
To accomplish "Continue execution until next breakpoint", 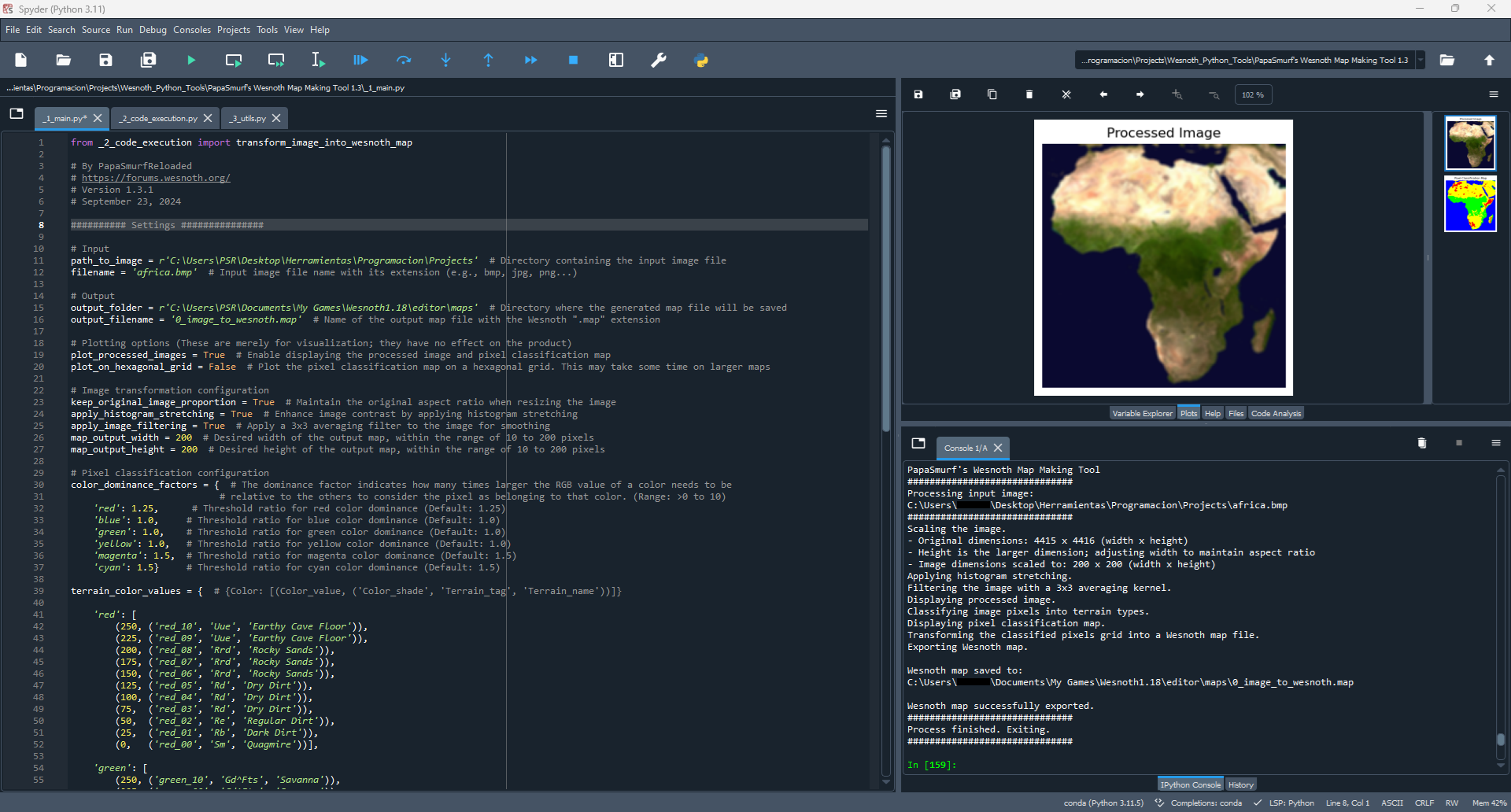I will click(531, 60).
